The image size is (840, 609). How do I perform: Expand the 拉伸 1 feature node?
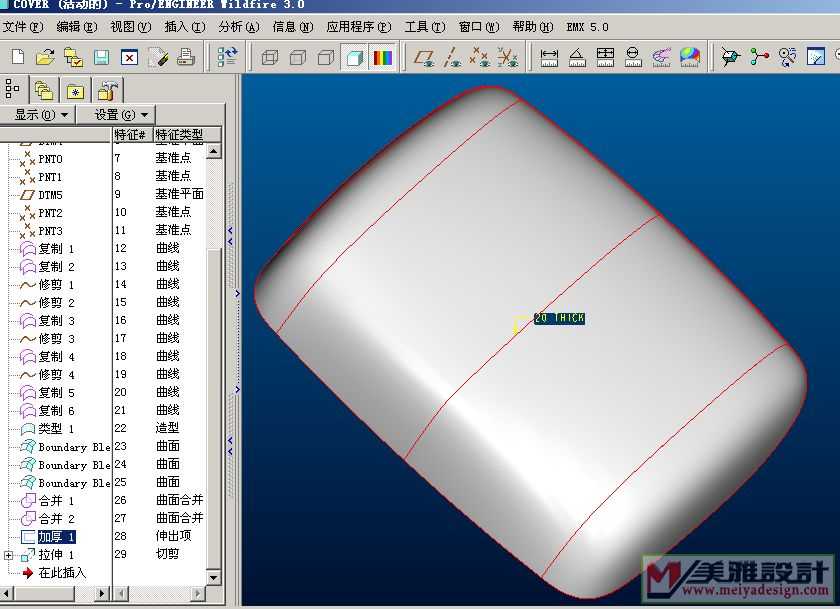pos(9,555)
